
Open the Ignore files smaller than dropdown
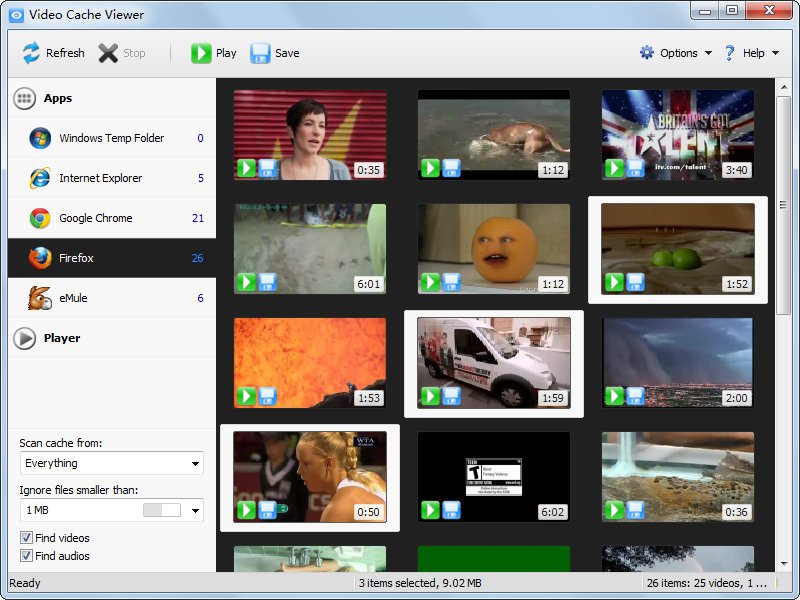tap(195, 510)
